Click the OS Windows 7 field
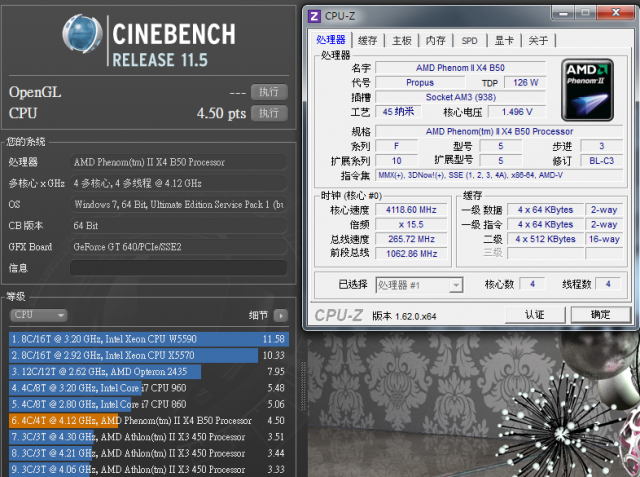Screen dimensions: 640x477 178,204
